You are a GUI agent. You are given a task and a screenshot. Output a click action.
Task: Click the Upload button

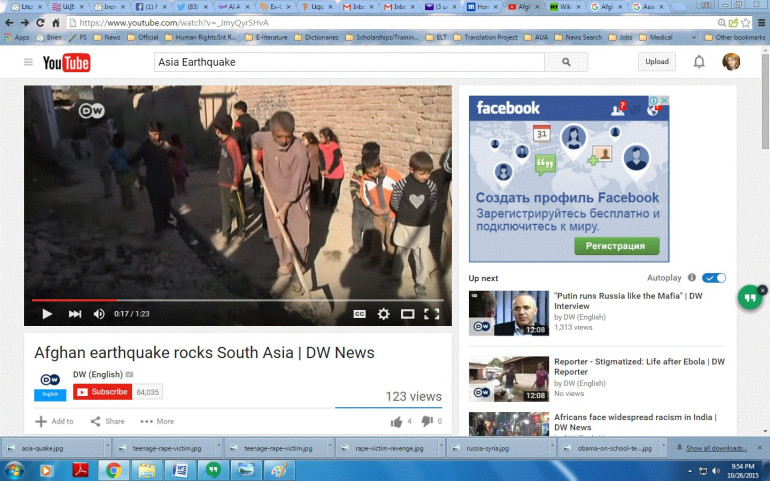[x=657, y=62]
